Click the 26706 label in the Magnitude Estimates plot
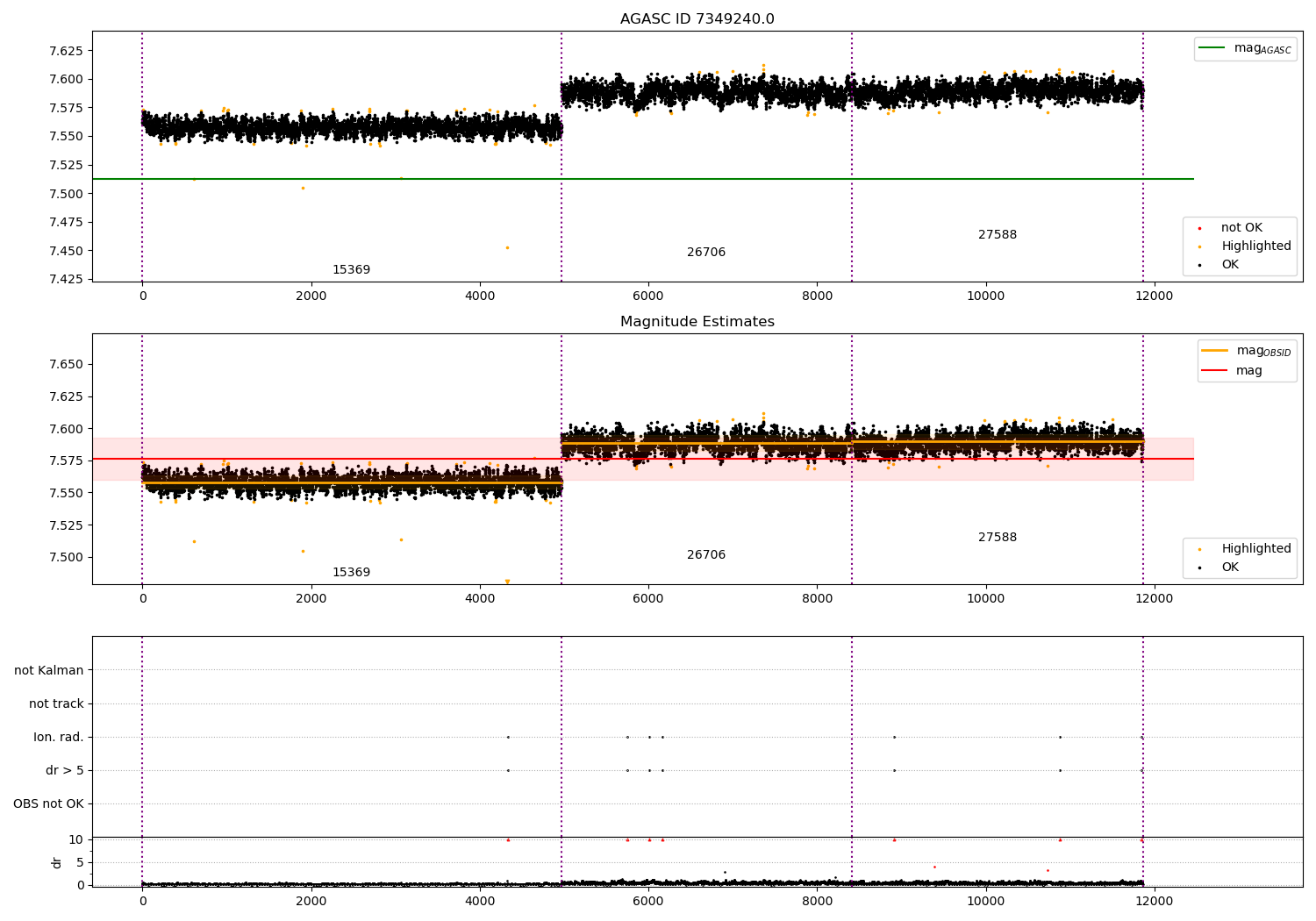The width and height of the screenshot is (1316, 921). [706, 555]
